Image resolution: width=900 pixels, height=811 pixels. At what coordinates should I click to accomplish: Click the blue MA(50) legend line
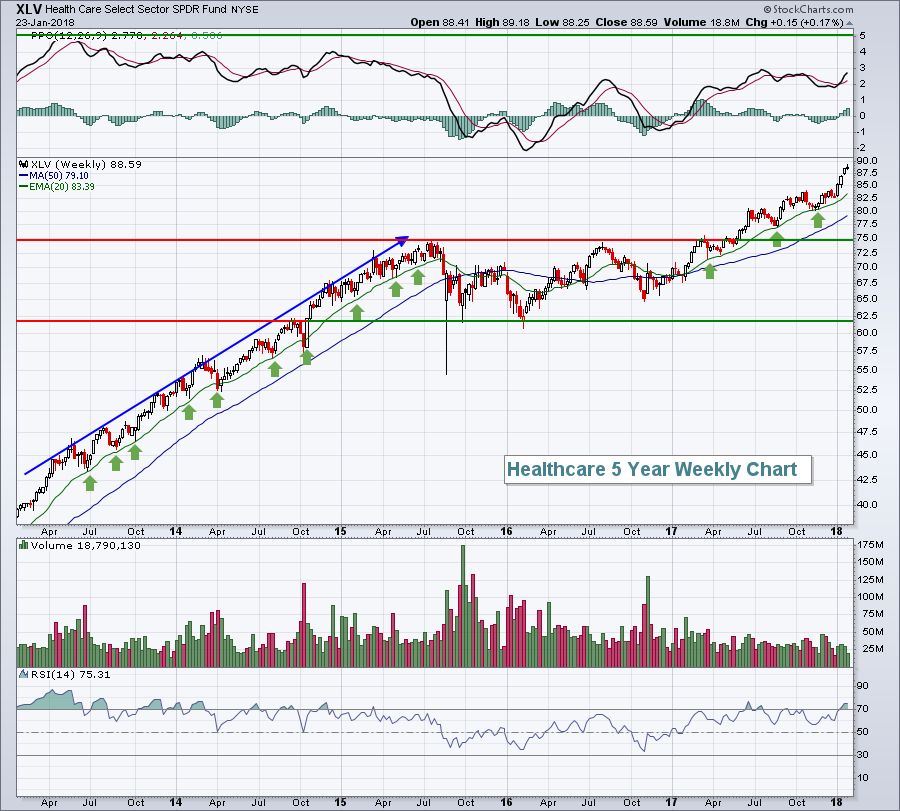24,176
